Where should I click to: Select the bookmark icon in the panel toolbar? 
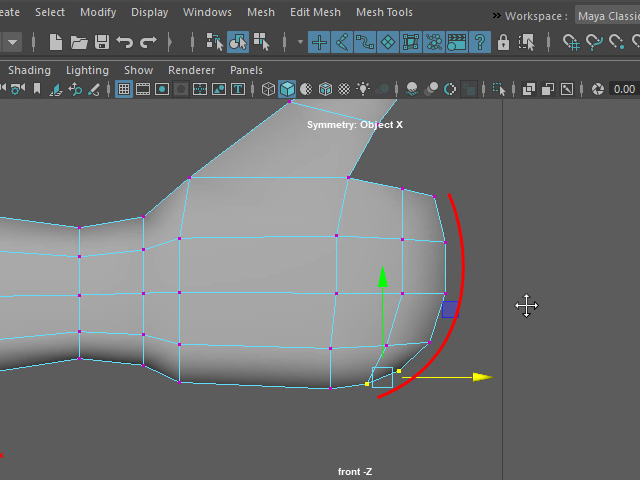click(38, 89)
